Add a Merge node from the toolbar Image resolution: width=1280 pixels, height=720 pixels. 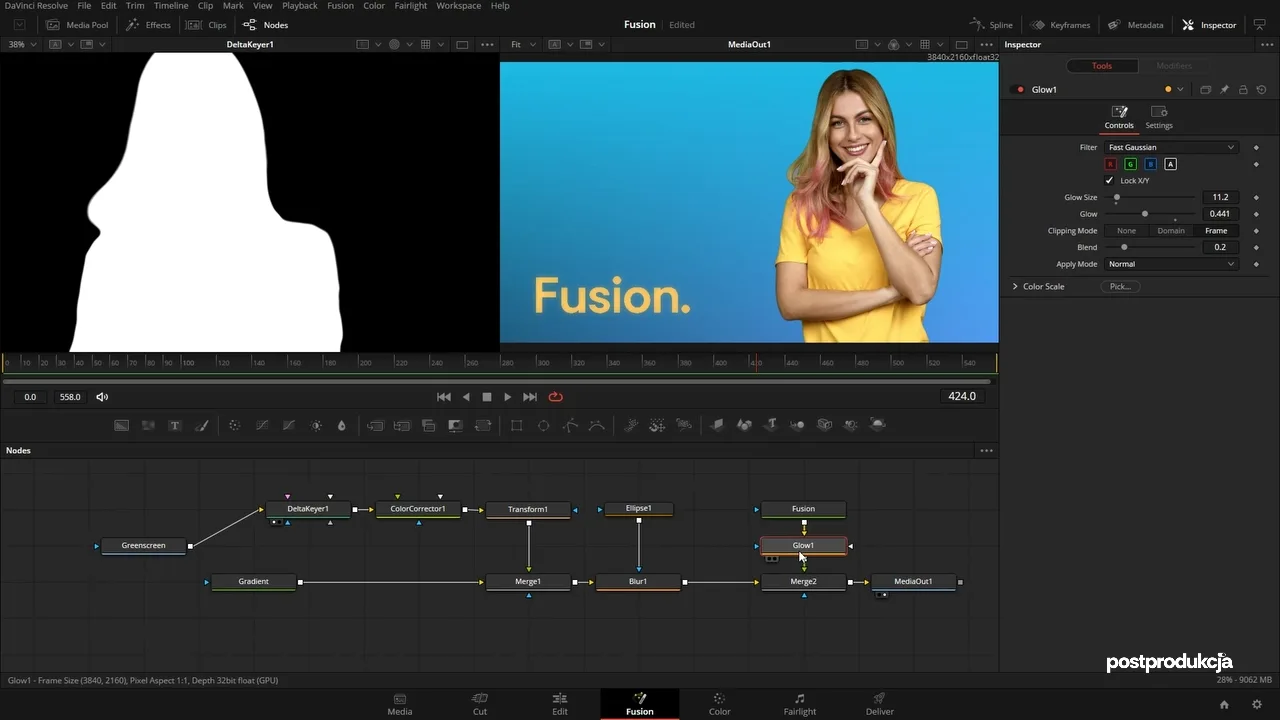click(375, 425)
